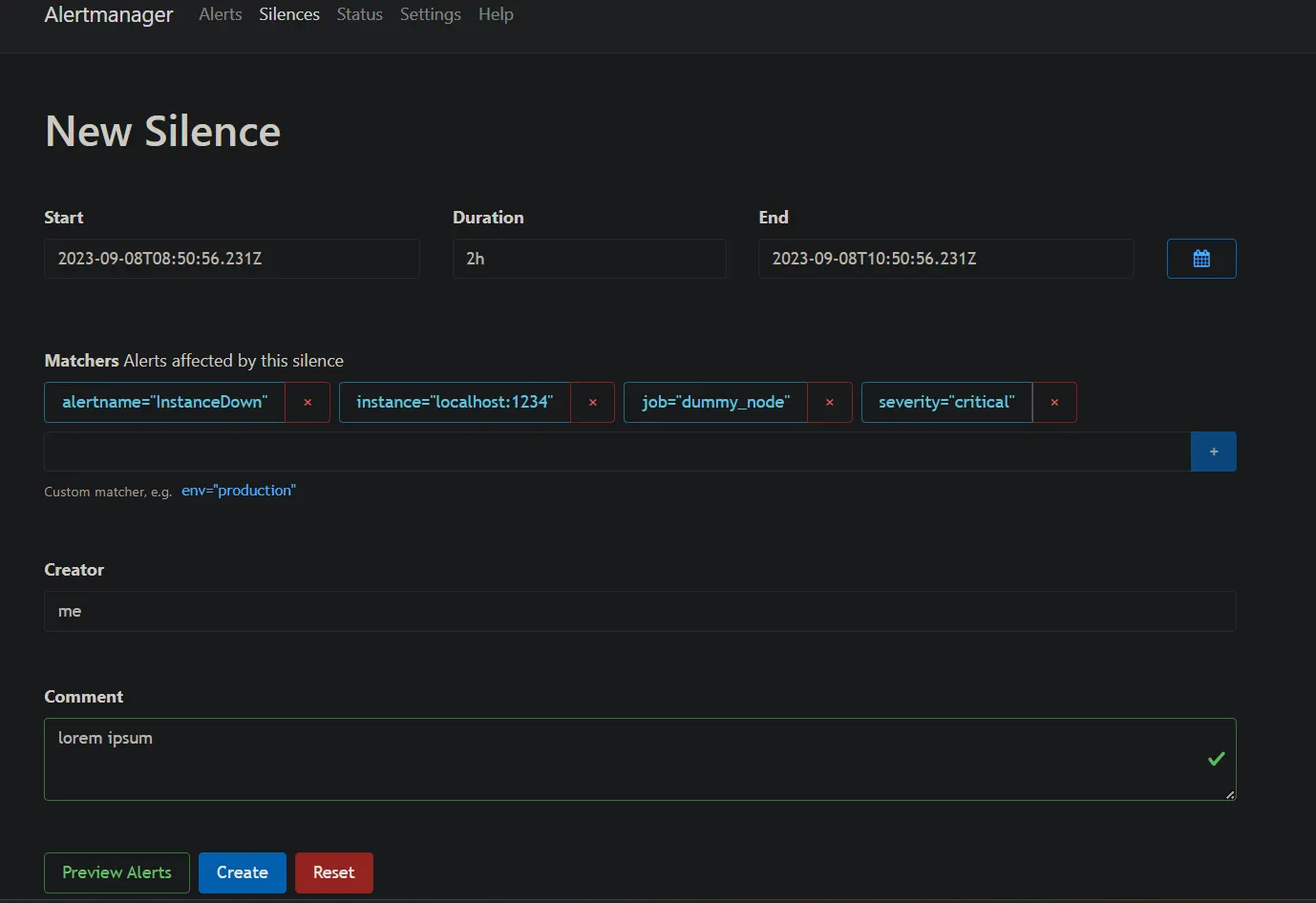Create the new silence

coord(243,872)
